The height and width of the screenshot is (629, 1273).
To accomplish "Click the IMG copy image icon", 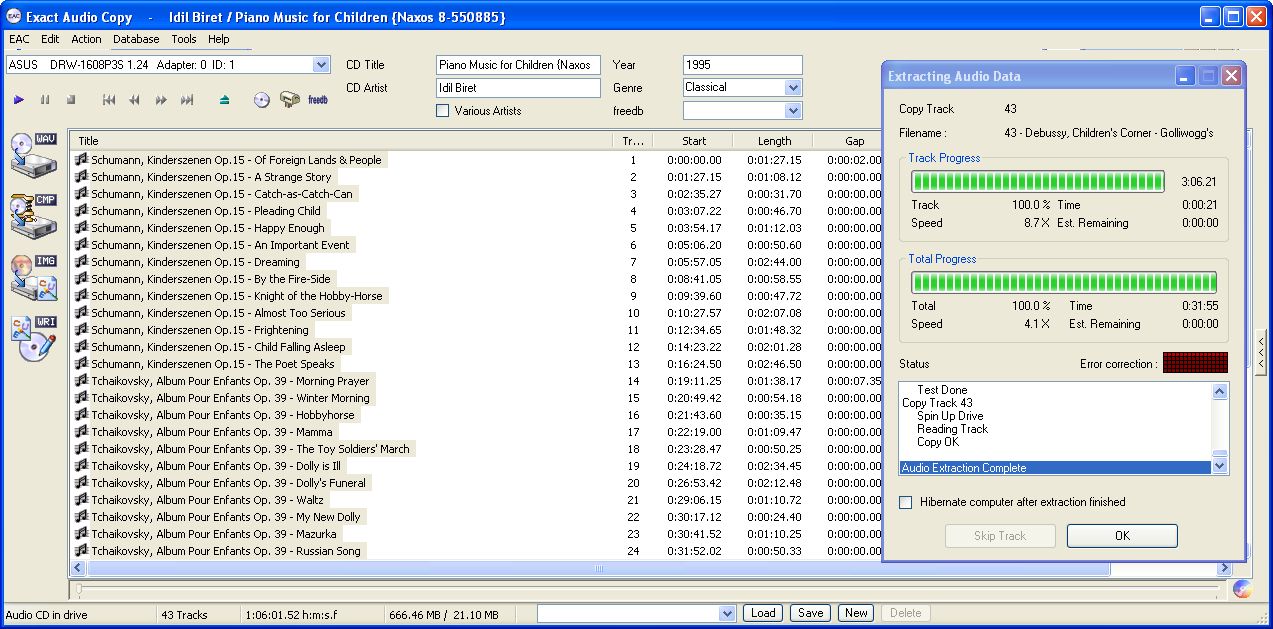I will pyautogui.click(x=33, y=277).
